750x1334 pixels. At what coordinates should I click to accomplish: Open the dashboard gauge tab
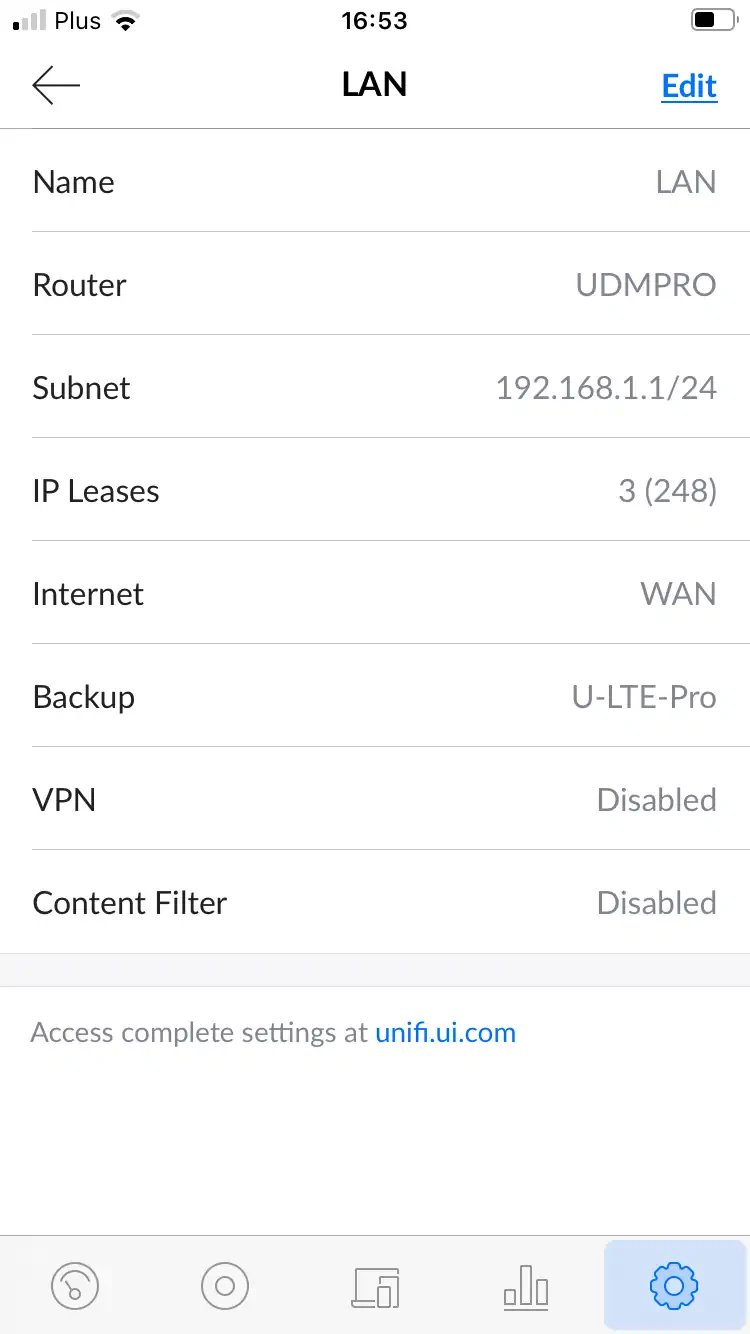[x=75, y=1285]
